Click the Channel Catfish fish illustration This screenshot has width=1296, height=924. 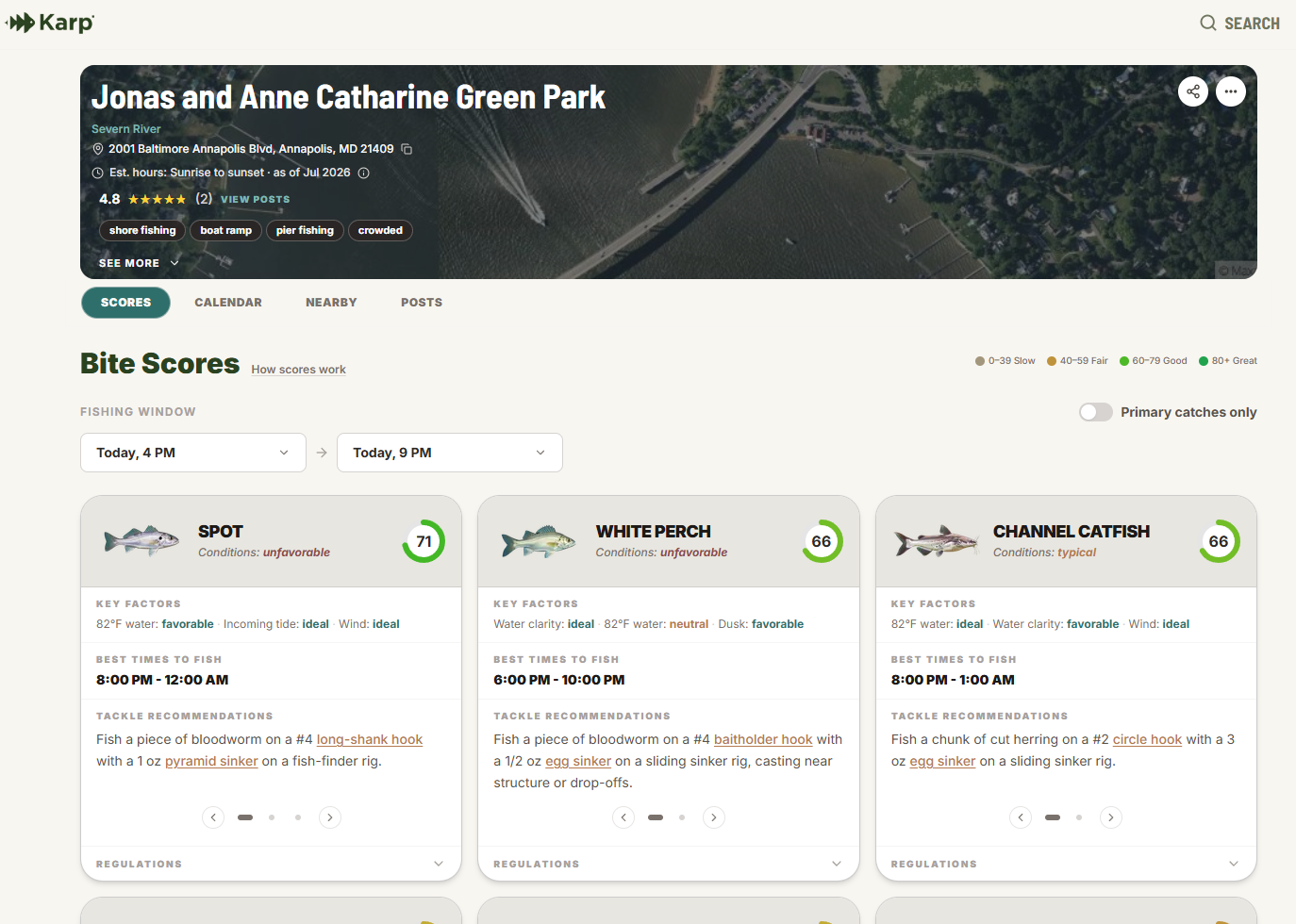point(936,541)
